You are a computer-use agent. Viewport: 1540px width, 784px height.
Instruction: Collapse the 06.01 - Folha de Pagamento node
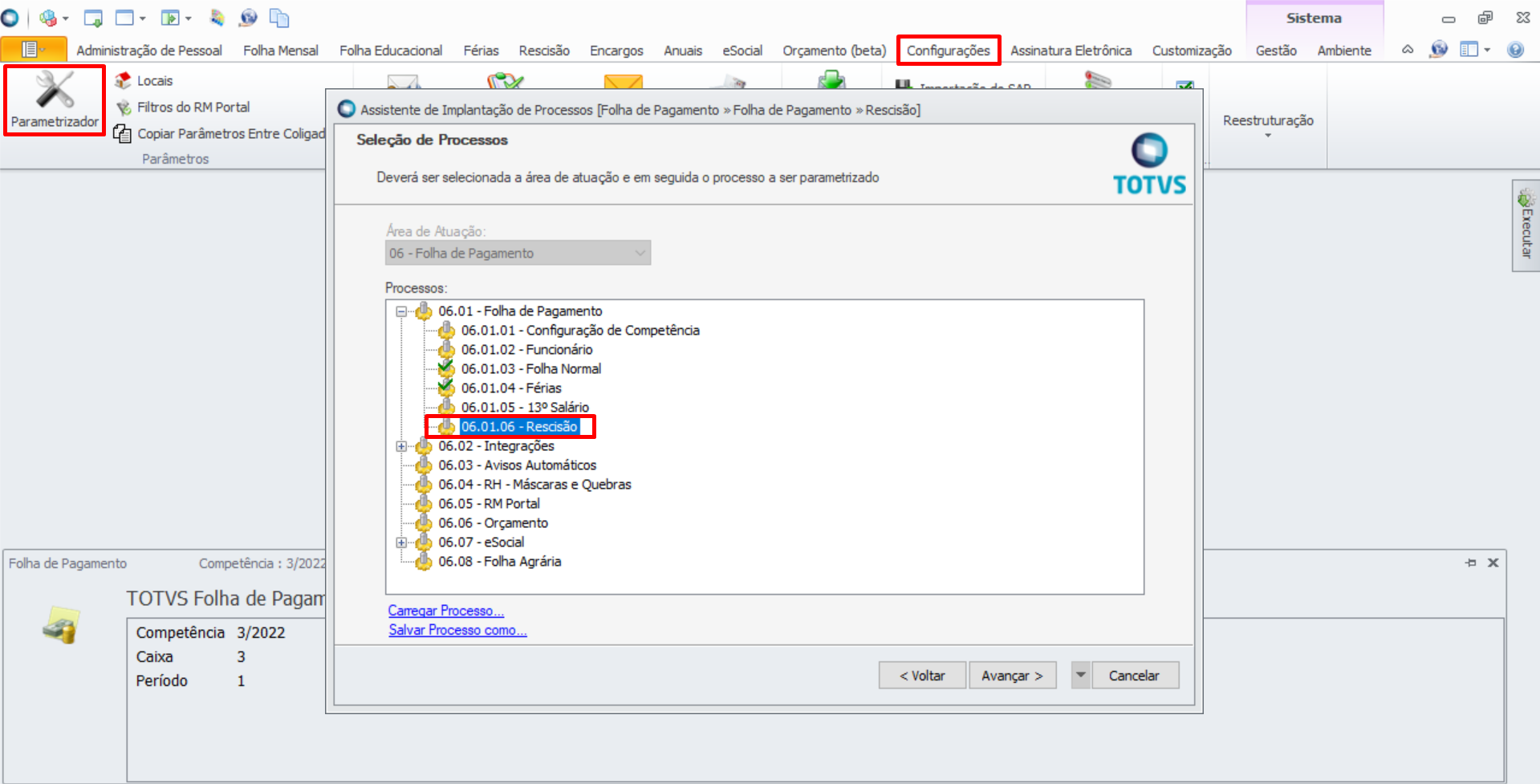[x=401, y=311]
